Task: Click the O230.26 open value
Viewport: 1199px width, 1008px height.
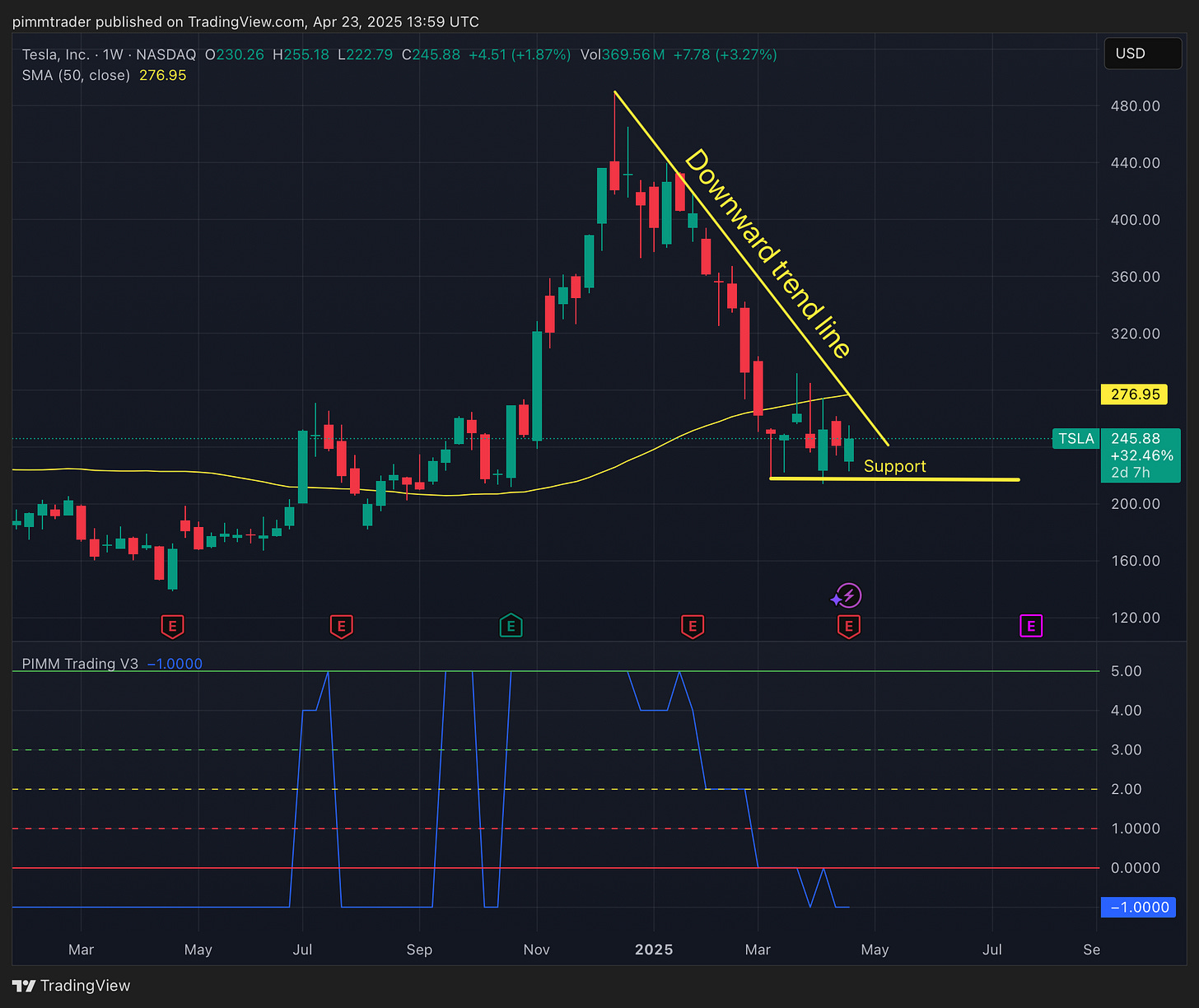Action: (x=235, y=54)
